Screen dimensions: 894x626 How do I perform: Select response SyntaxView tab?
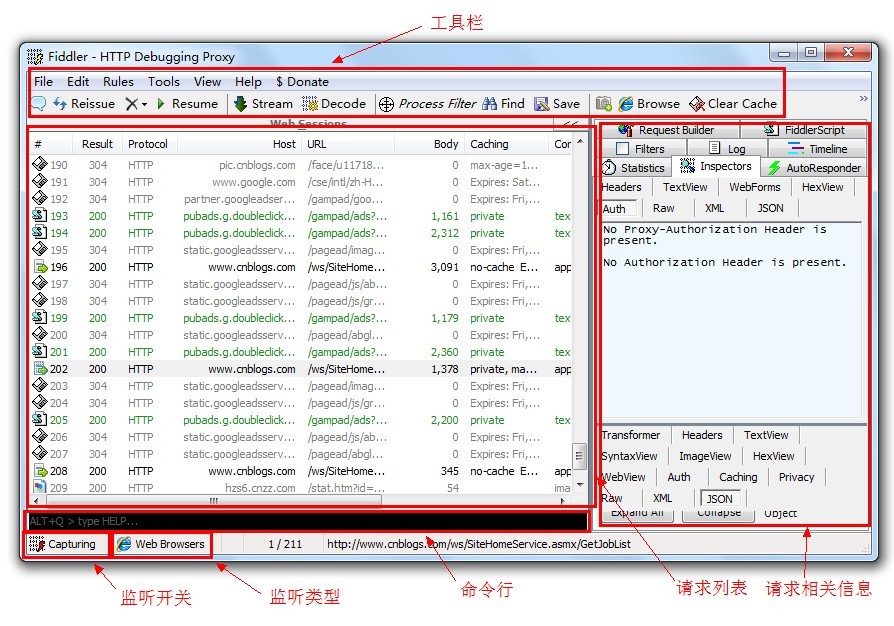(629, 456)
